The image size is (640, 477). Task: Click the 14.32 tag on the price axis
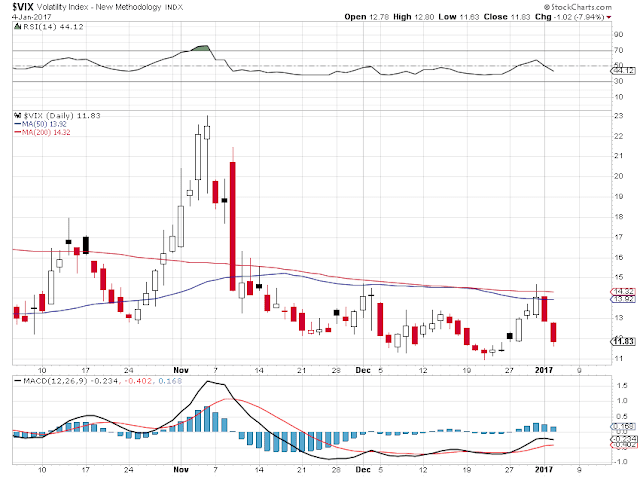pyautogui.click(x=623, y=291)
